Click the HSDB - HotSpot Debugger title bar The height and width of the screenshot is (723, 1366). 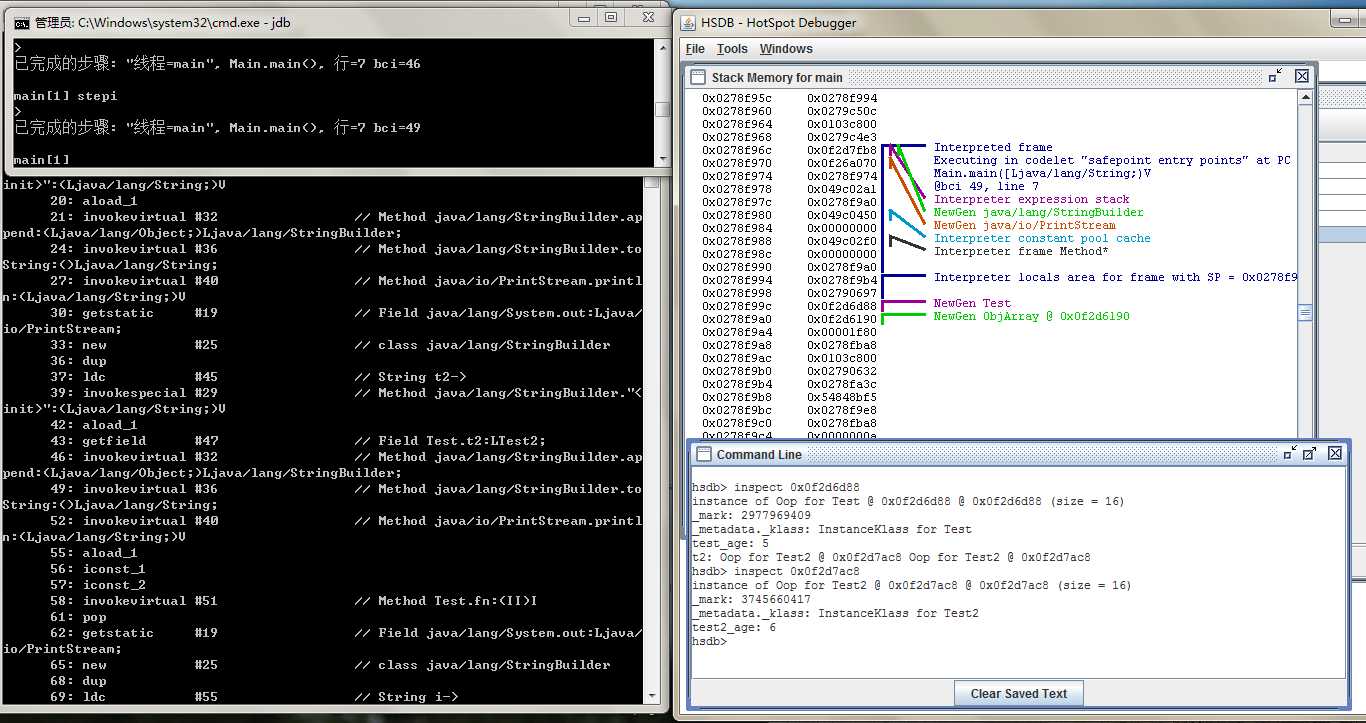pos(1020,22)
